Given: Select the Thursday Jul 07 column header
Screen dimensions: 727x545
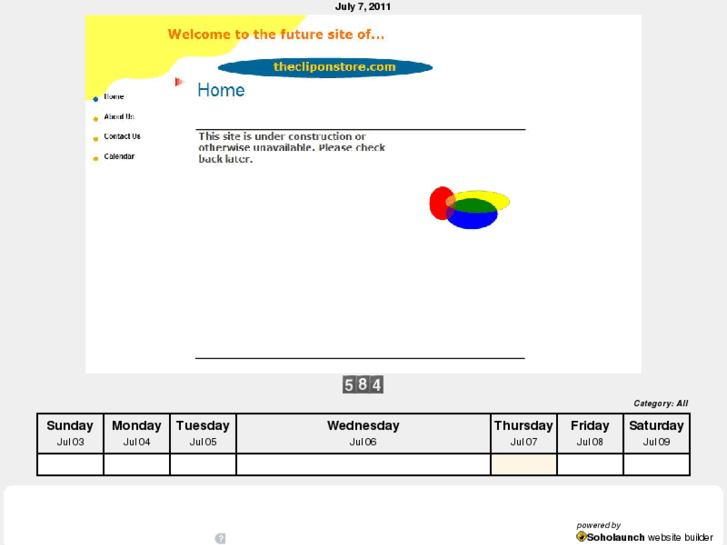Looking at the screenshot, I should pos(524,433).
